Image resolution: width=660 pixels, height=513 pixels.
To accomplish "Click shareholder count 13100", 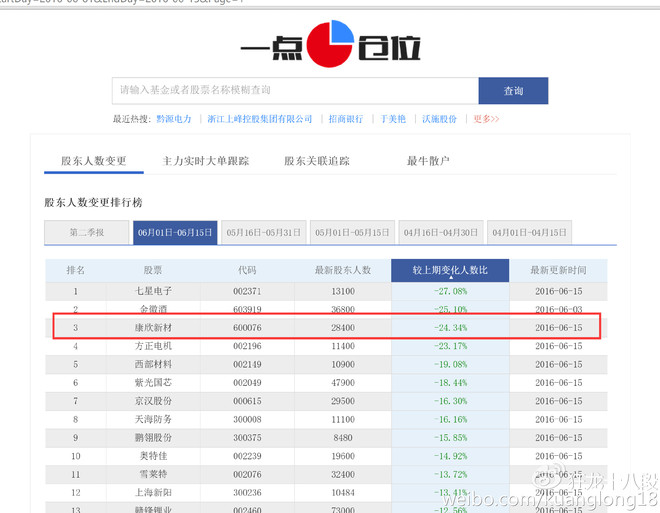I will (343, 291).
